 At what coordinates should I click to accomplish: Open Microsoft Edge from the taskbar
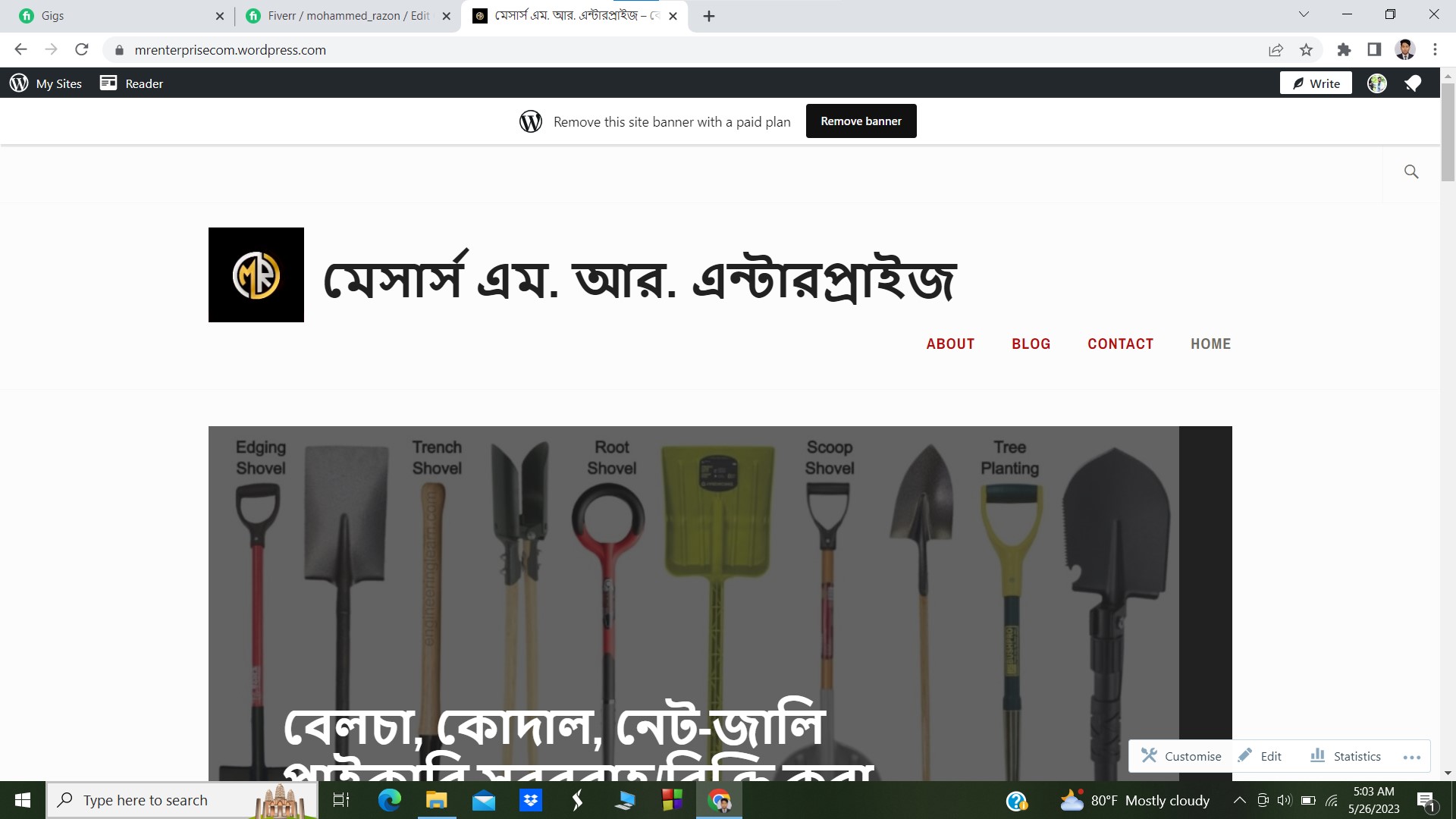390,800
